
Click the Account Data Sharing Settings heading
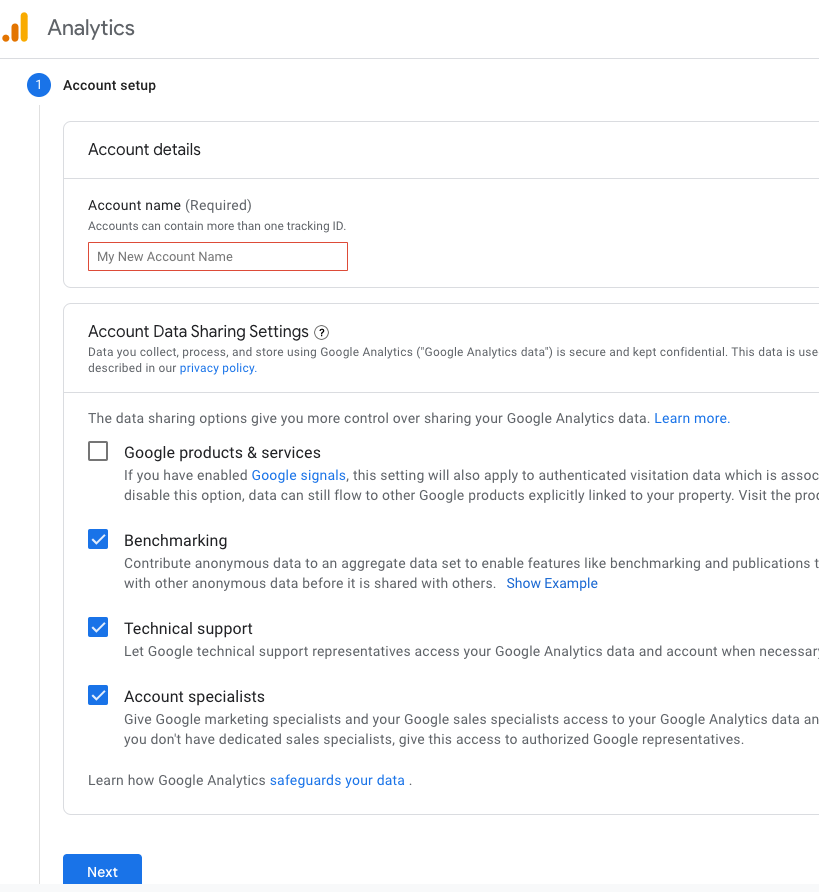pyautogui.click(x=198, y=331)
